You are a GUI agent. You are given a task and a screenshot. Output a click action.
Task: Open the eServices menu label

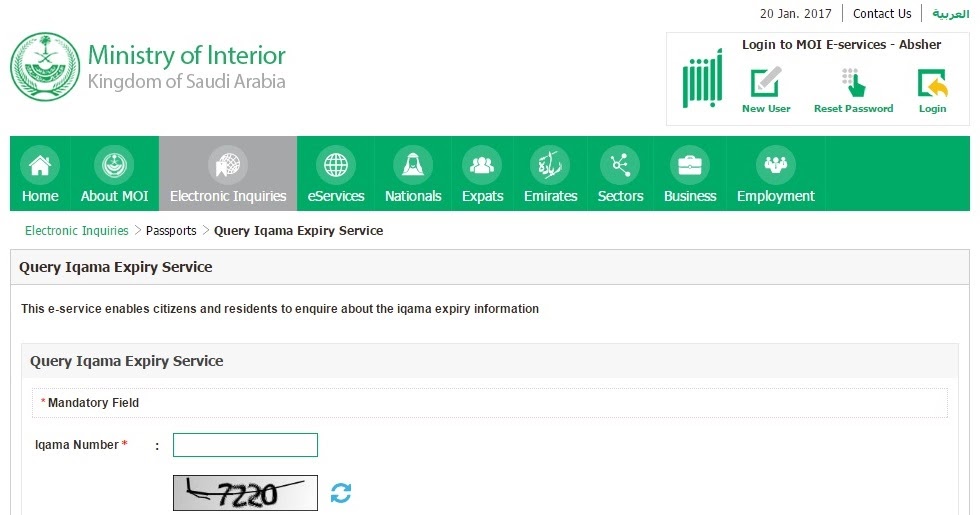tap(336, 196)
